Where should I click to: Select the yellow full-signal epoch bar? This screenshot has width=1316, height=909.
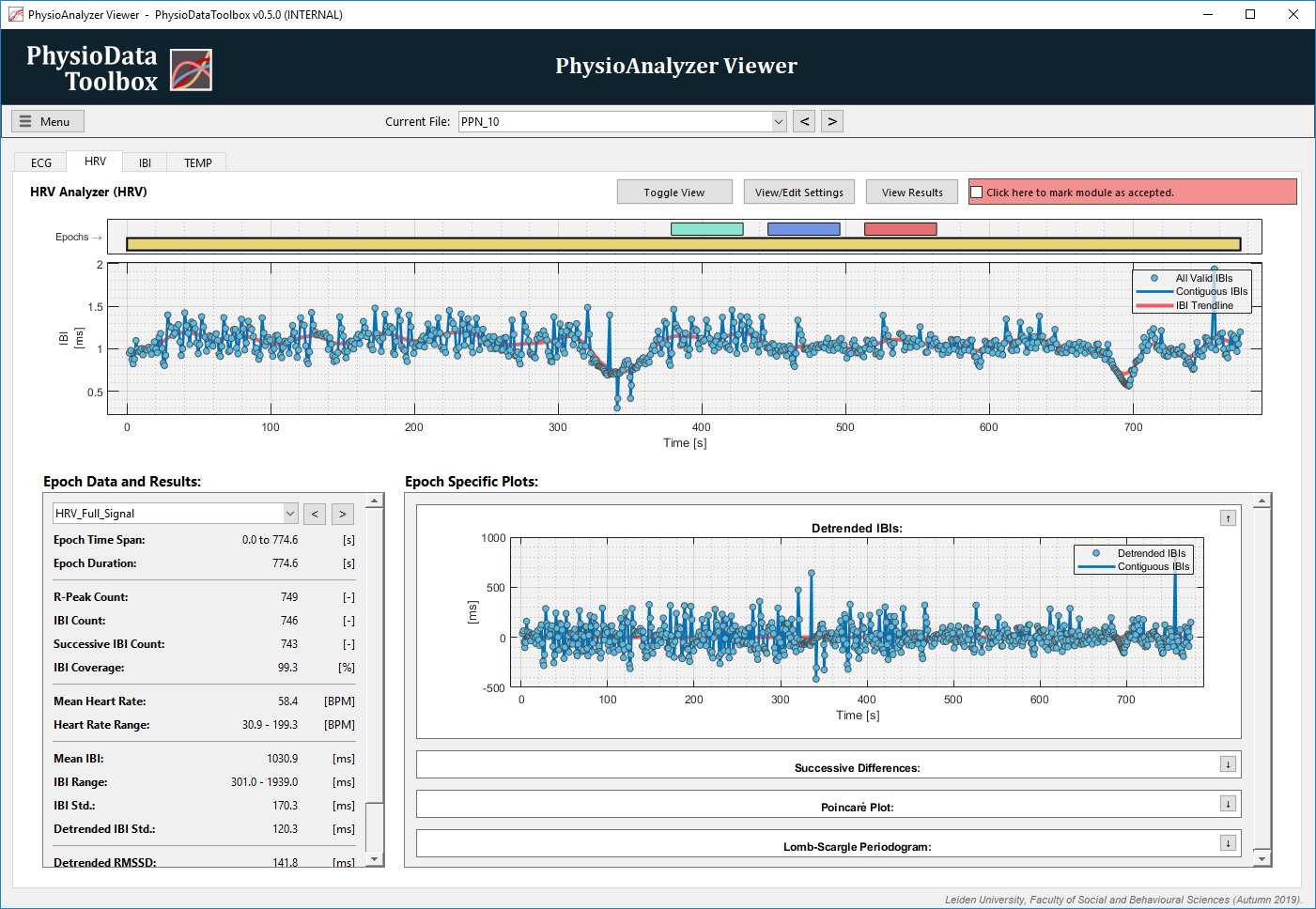pyautogui.click(x=684, y=244)
